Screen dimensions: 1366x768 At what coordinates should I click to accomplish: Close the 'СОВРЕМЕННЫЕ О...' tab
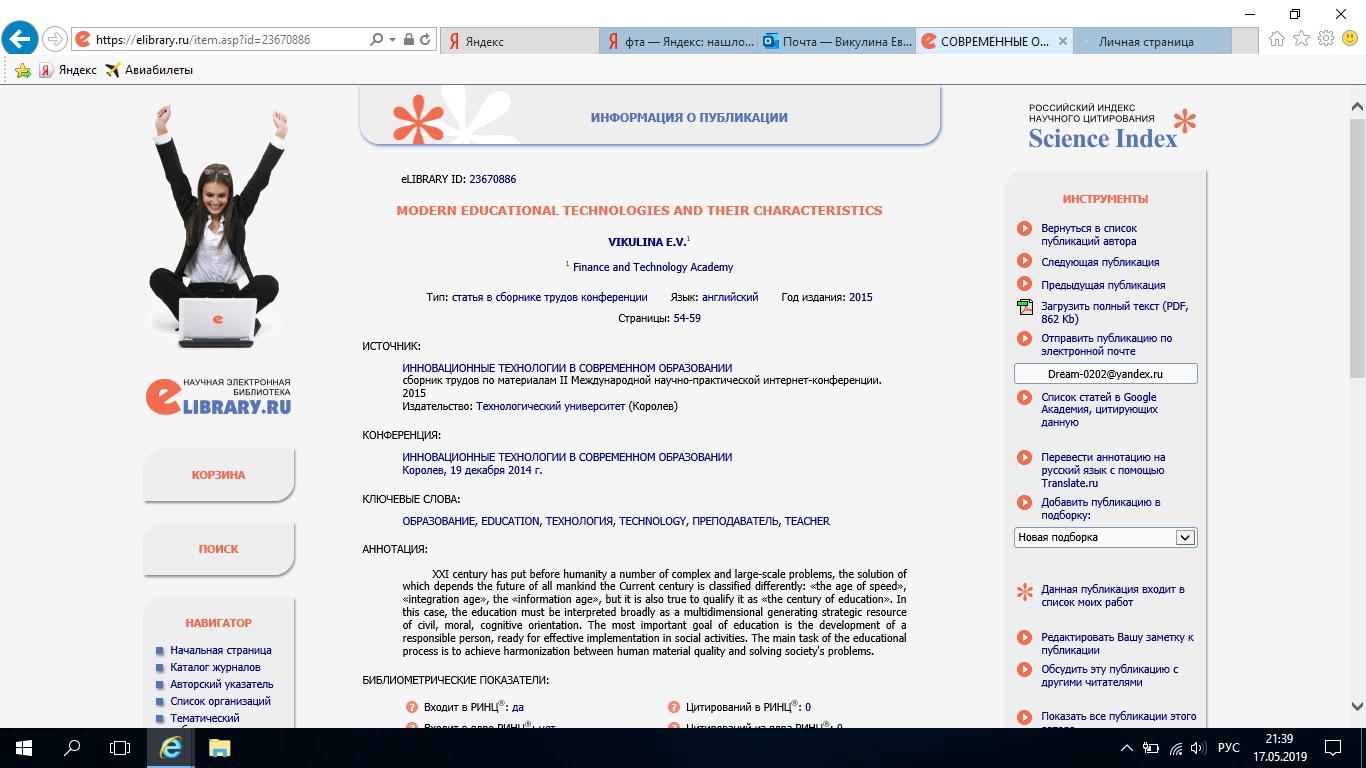(x=1062, y=41)
